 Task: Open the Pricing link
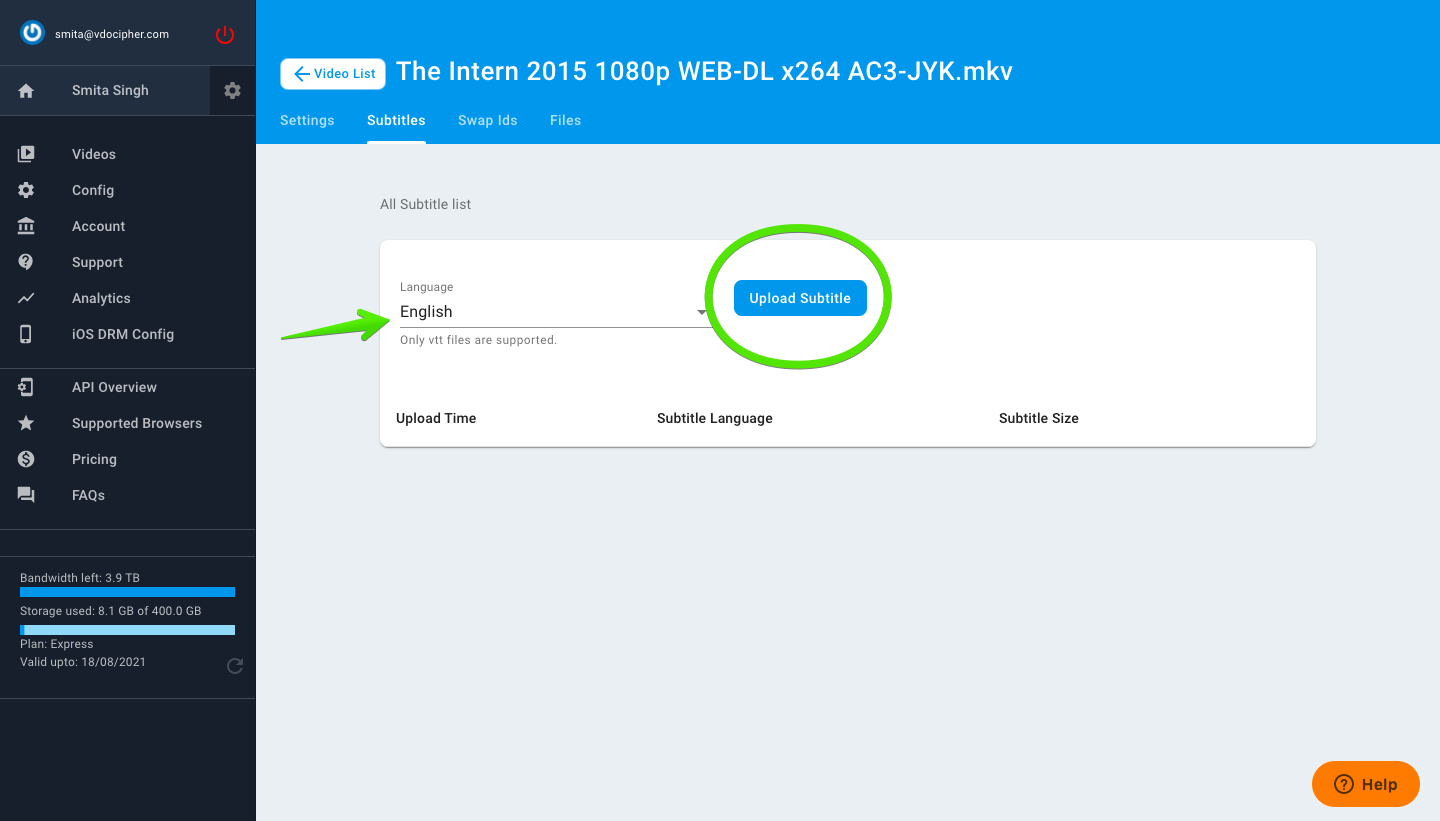click(x=94, y=459)
